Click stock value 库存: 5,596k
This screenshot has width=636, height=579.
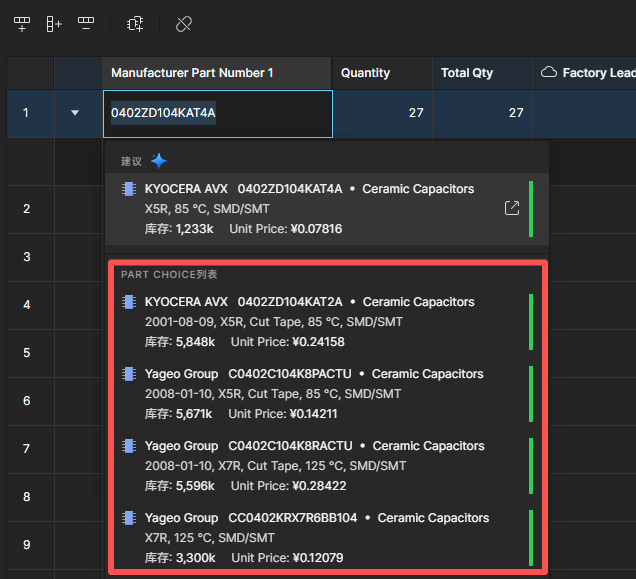tap(180, 486)
